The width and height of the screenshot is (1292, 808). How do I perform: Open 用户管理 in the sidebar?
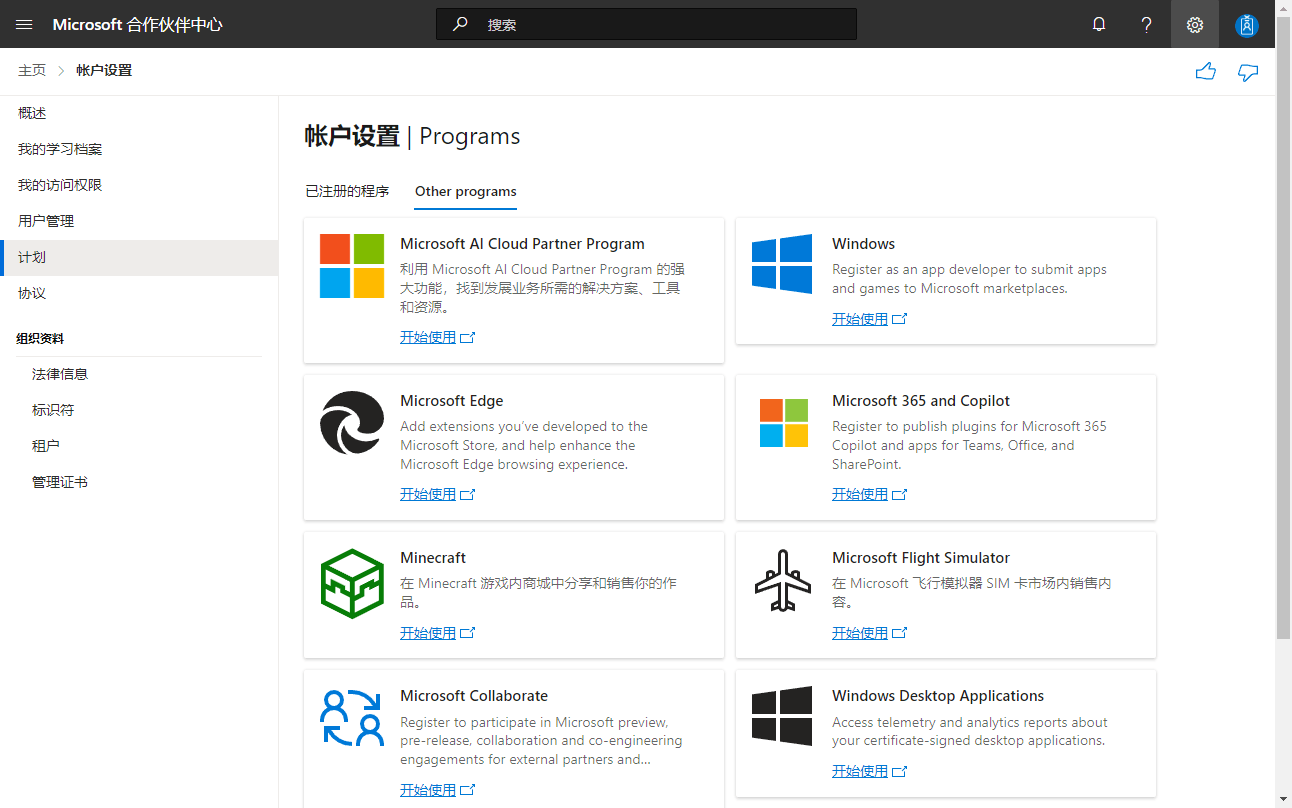click(x=139, y=221)
